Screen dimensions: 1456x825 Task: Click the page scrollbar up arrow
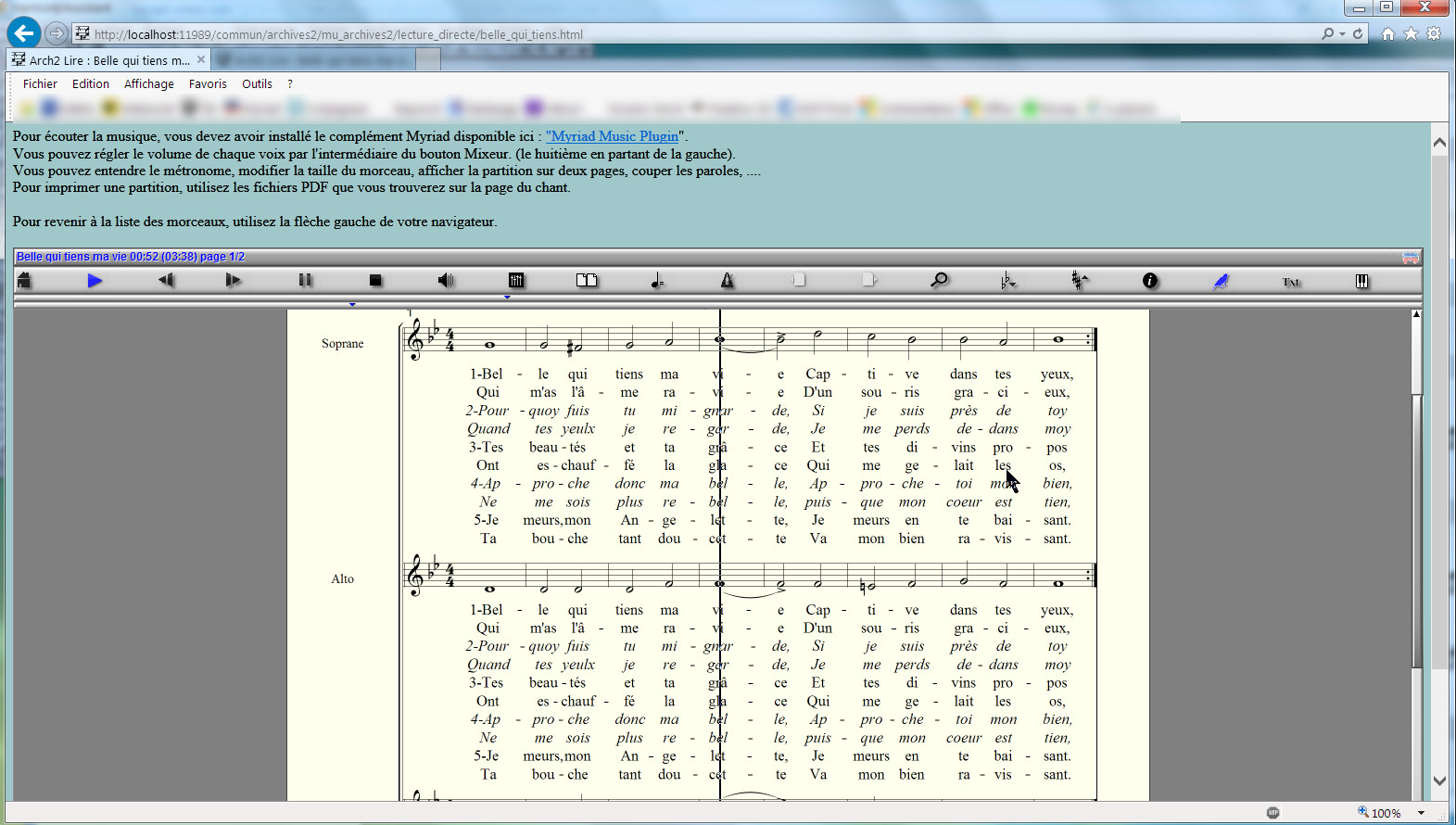pyautogui.click(x=1439, y=143)
